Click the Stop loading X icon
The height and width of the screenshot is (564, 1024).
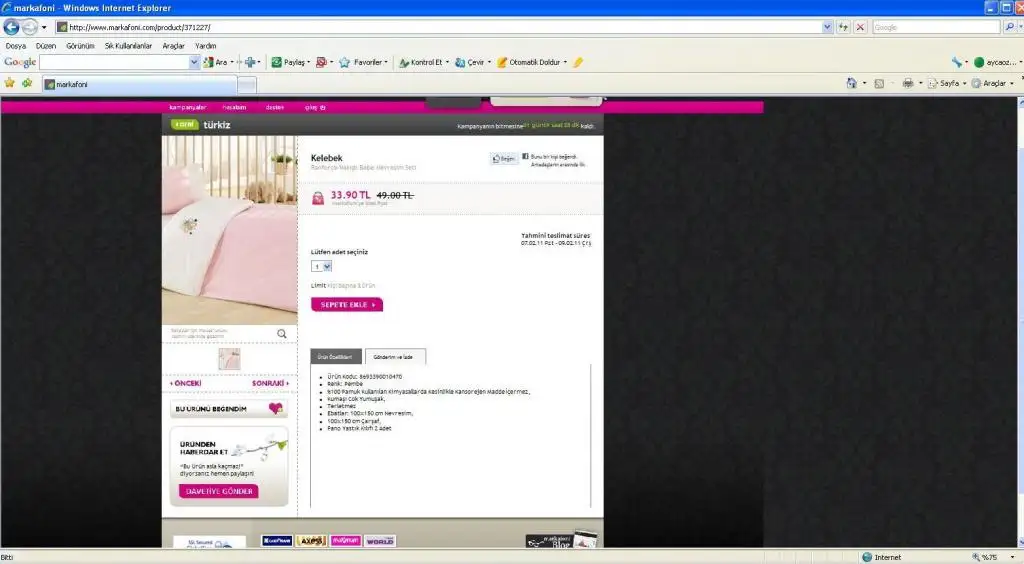tap(859, 27)
